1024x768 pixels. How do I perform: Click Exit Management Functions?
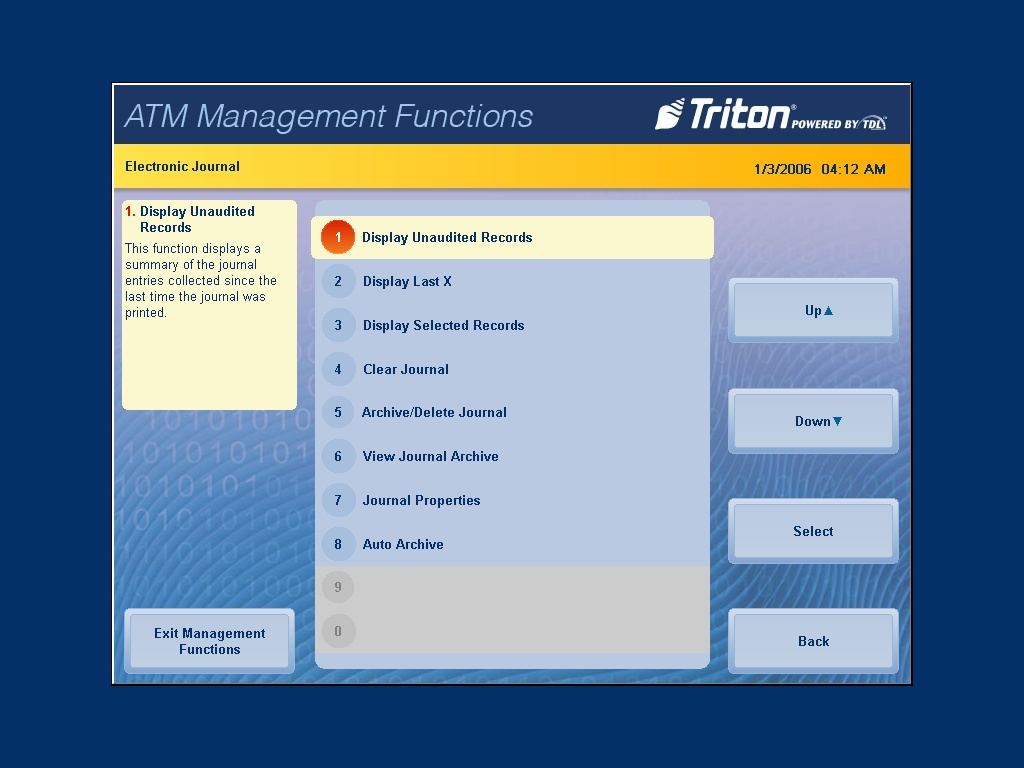point(209,641)
